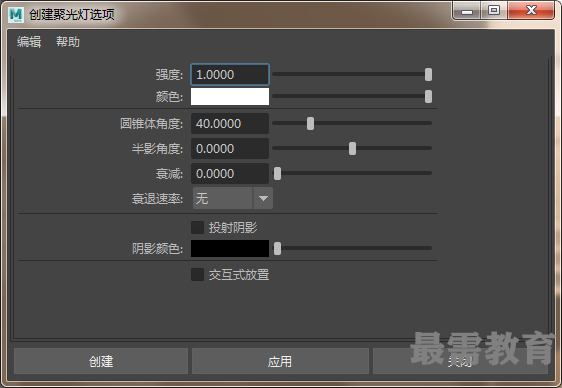Viewport: 562px width, 388px height.
Task: Click the 关闭 button at the bottom
Action: click(460, 361)
